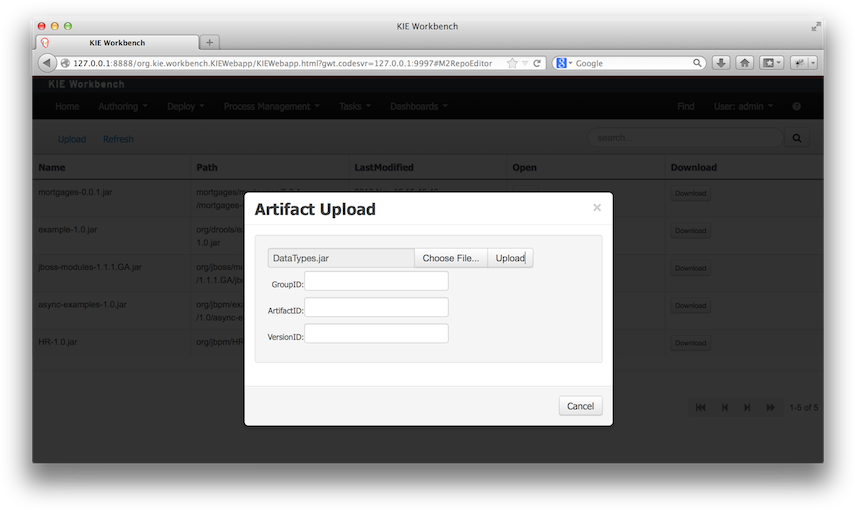Image resolution: width=855 pixels, height=510 pixels.
Task: Open the URL history dropdown arrow
Action: pos(525,63)
